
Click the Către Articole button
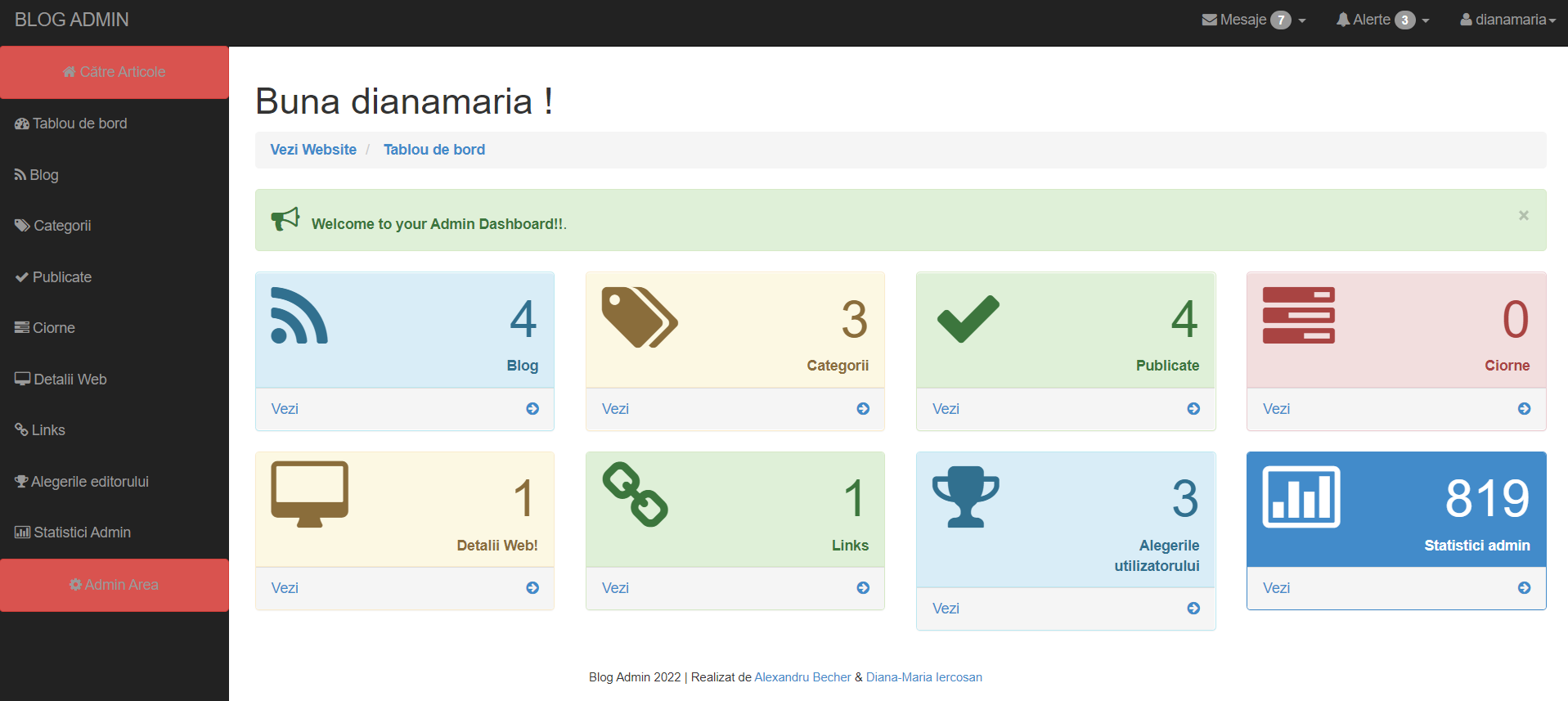(x=115, y=72)
